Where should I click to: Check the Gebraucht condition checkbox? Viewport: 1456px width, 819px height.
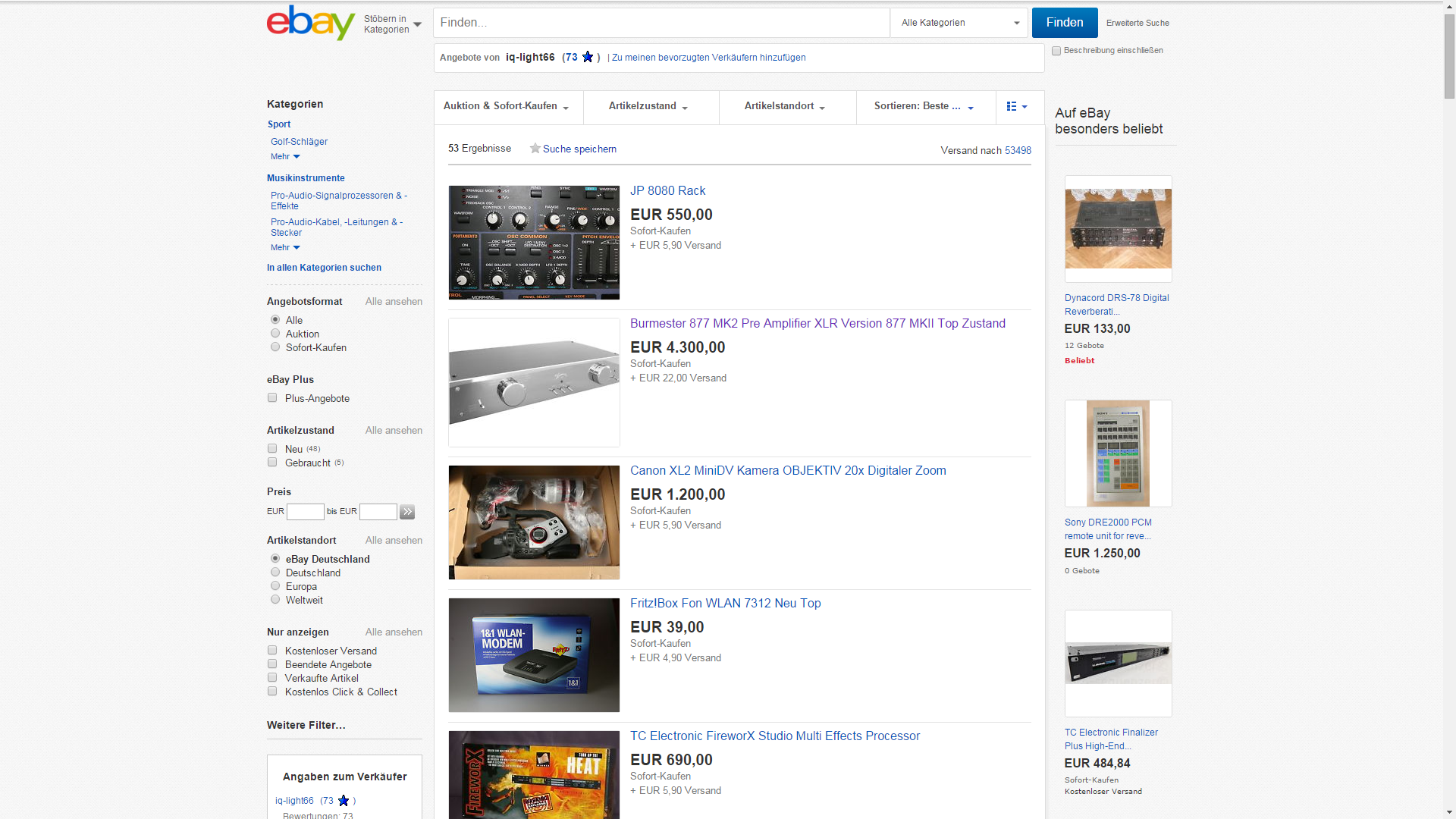tap(272, 463)
